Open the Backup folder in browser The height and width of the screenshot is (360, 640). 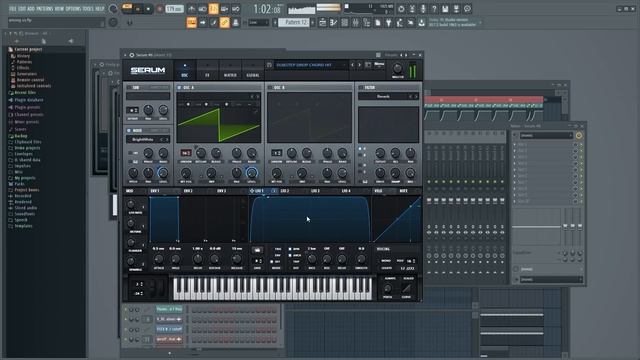click(21, 136)
